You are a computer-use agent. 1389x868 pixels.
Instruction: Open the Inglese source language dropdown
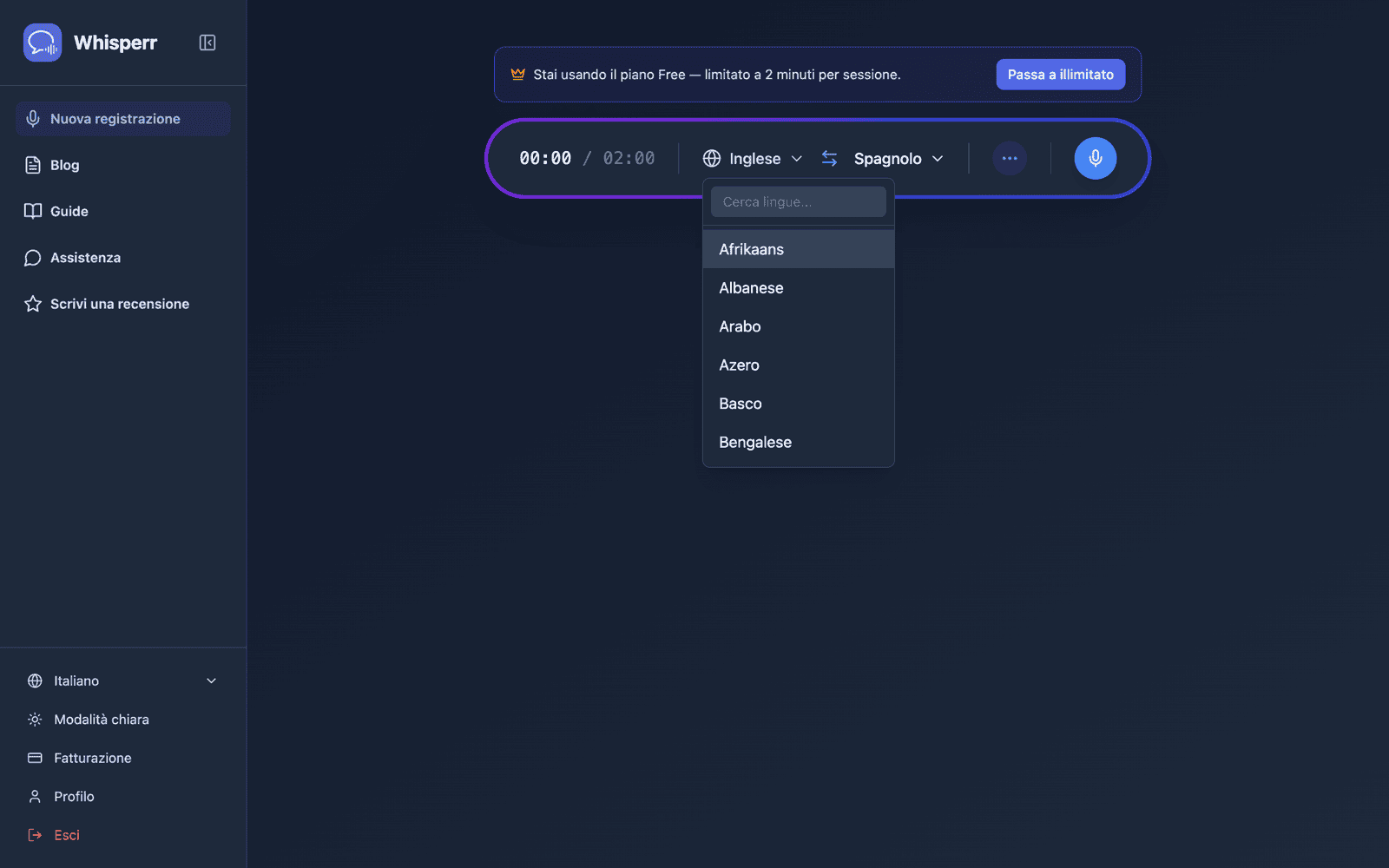[753, 158]
